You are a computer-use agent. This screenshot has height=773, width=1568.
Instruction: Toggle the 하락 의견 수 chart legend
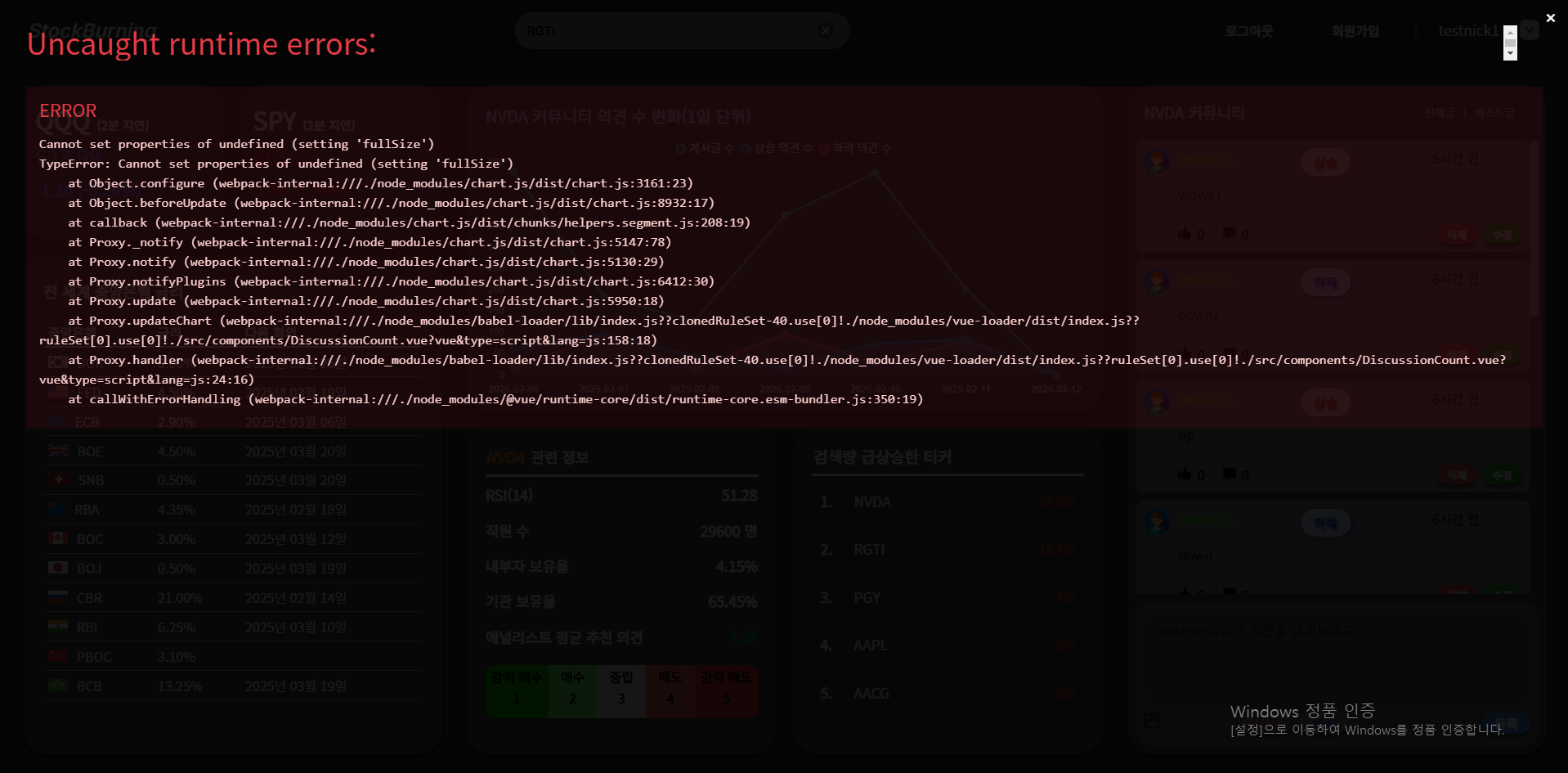point(855,148)
